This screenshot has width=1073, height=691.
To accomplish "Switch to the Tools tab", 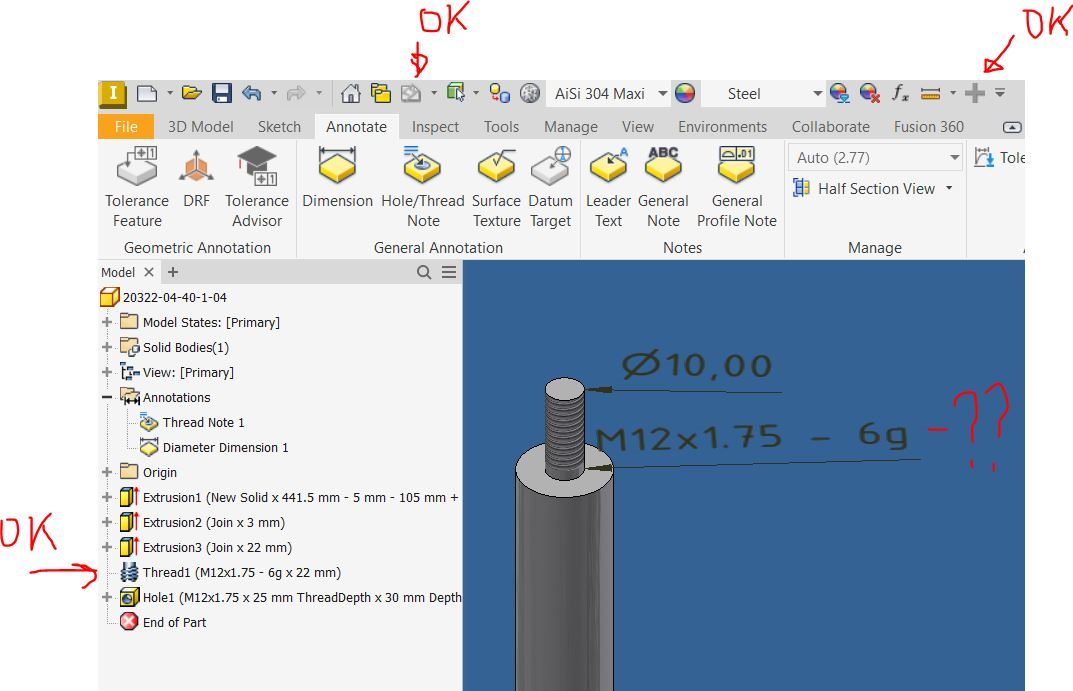I will click(502, 127).
